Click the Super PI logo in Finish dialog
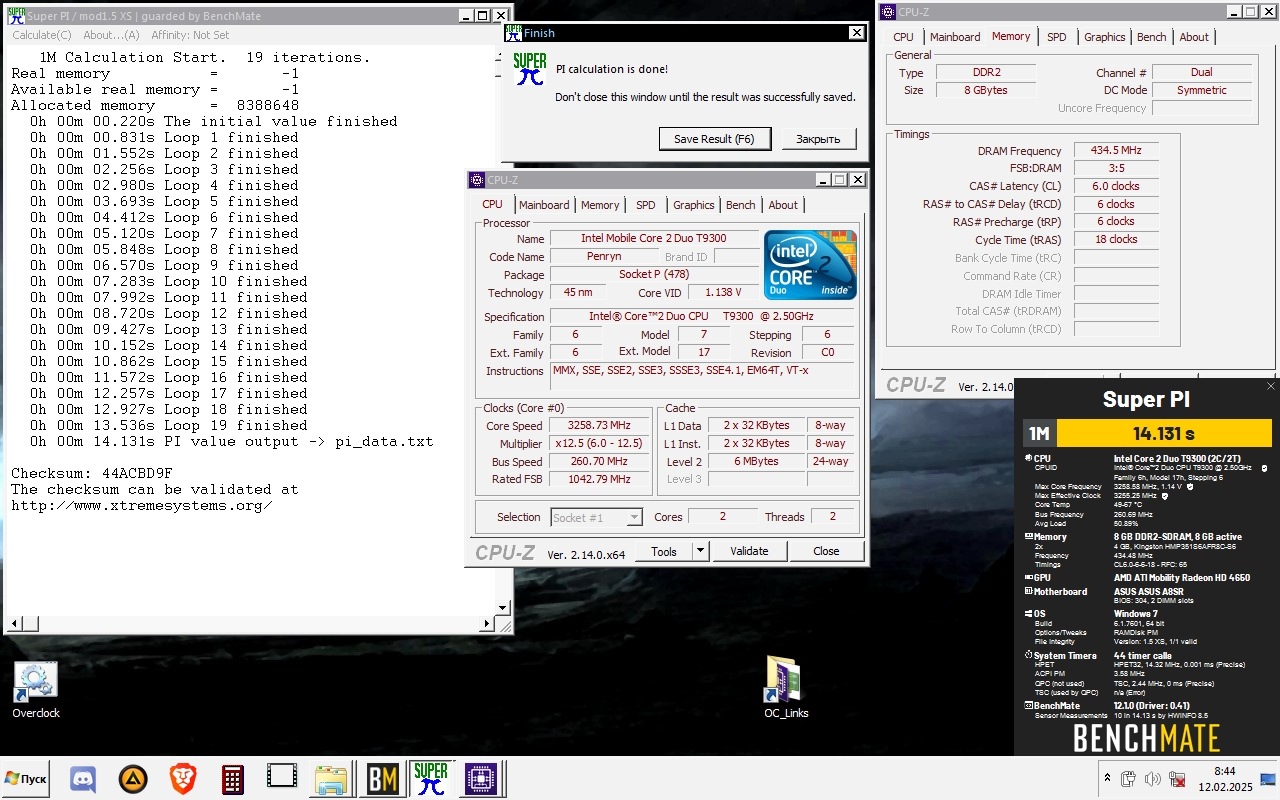1280x800 pixels. coord(529,69)
